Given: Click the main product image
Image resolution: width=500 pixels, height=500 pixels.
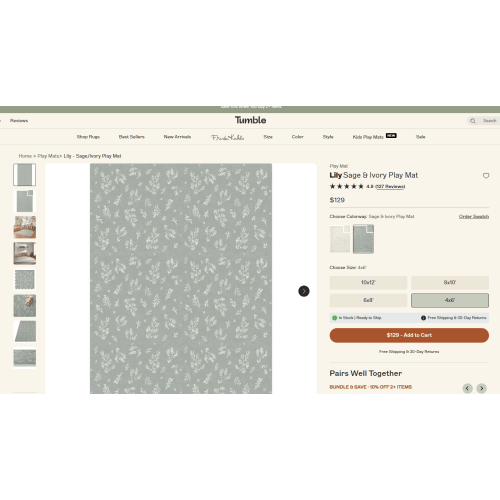Looking at the screenshot, I should coord(181,278).
